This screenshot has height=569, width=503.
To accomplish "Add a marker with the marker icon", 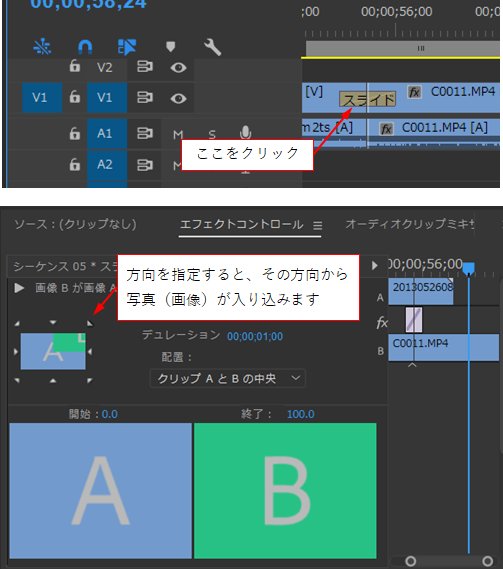I will (171, 46).
